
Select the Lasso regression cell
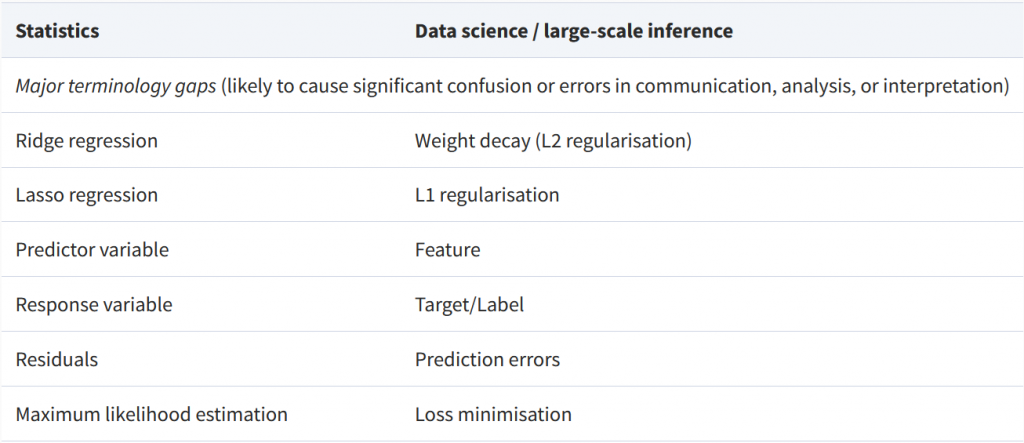point(86,195)
